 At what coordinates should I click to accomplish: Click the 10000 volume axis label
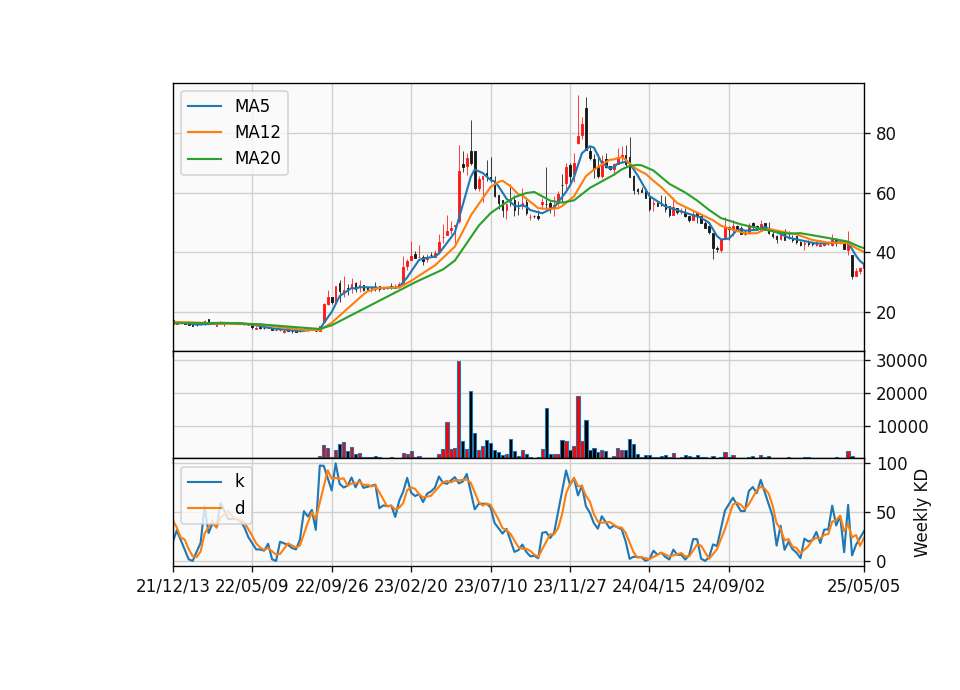point(902,427)
